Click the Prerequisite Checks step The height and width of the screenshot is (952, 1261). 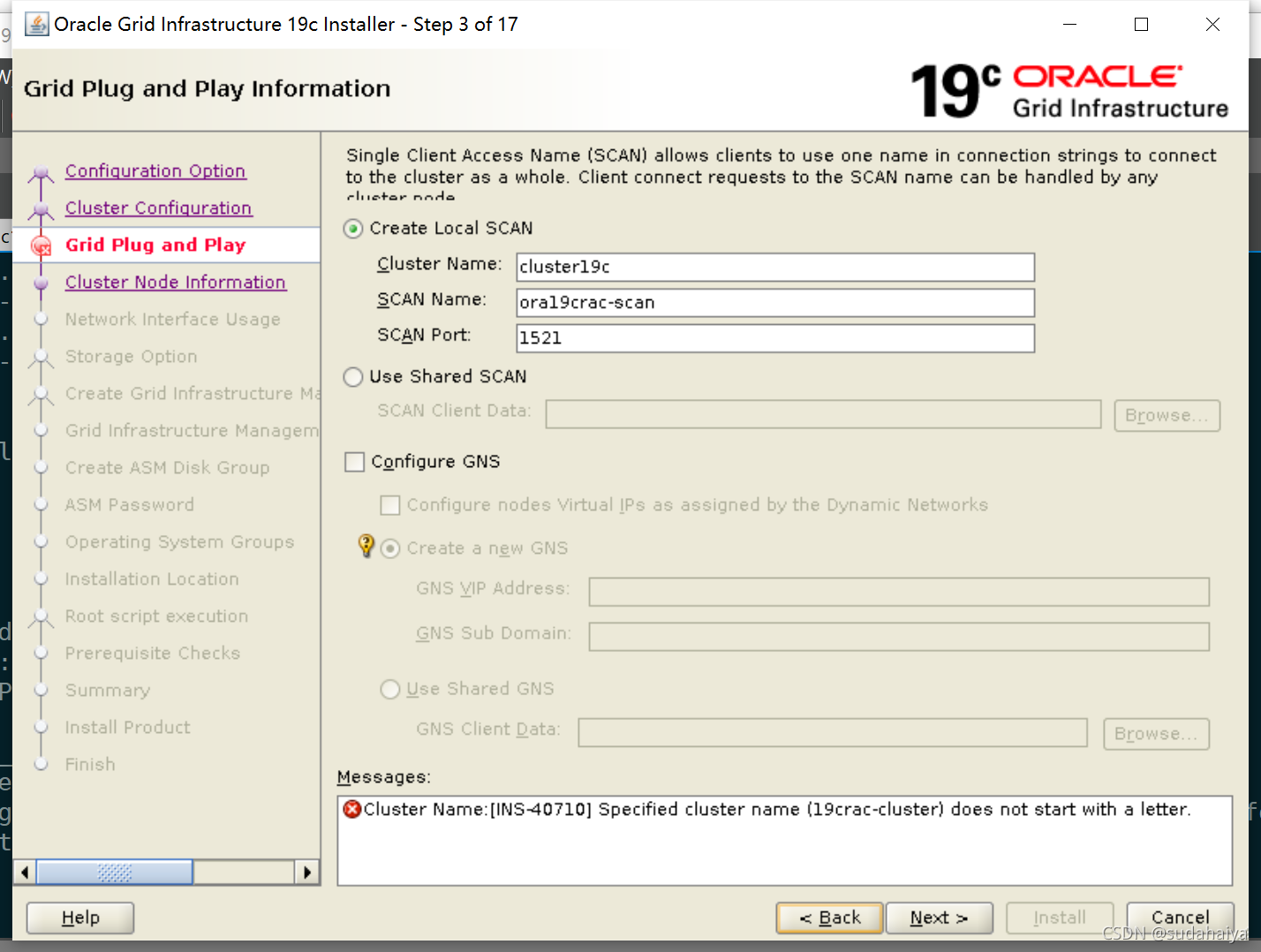153,654
